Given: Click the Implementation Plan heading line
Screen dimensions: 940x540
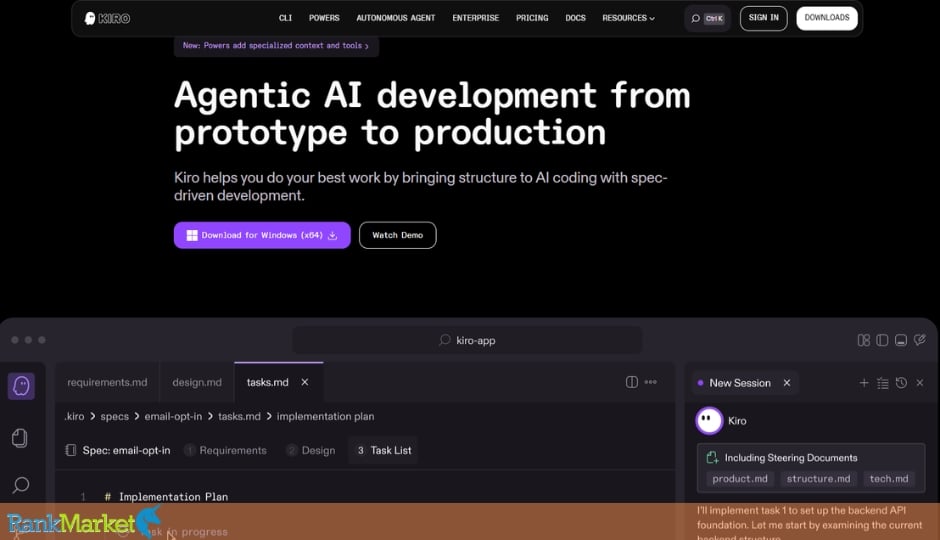Looking at the screenshot, I should [173, 497].
